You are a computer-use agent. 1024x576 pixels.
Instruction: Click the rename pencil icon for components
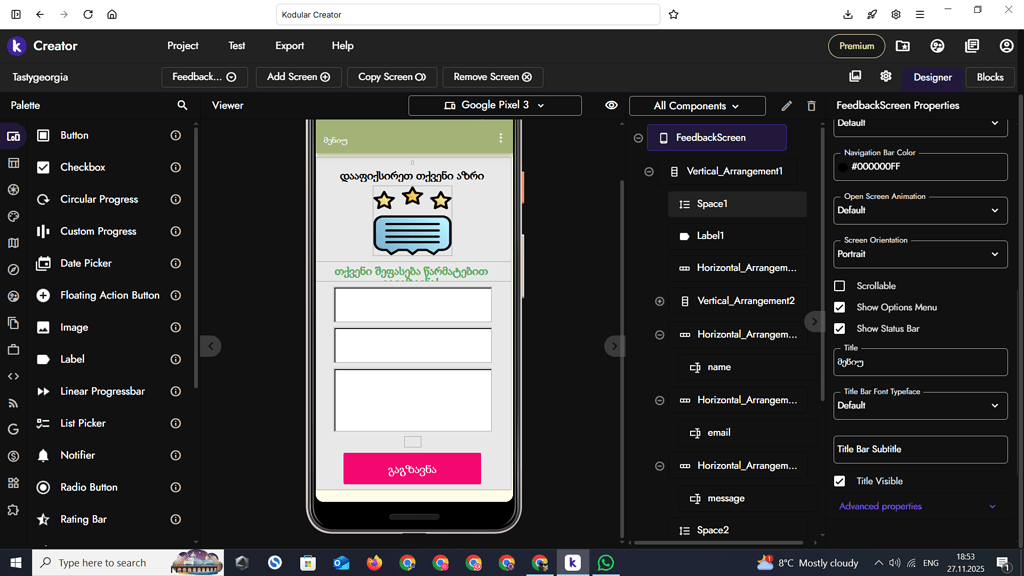pos(786,106)
